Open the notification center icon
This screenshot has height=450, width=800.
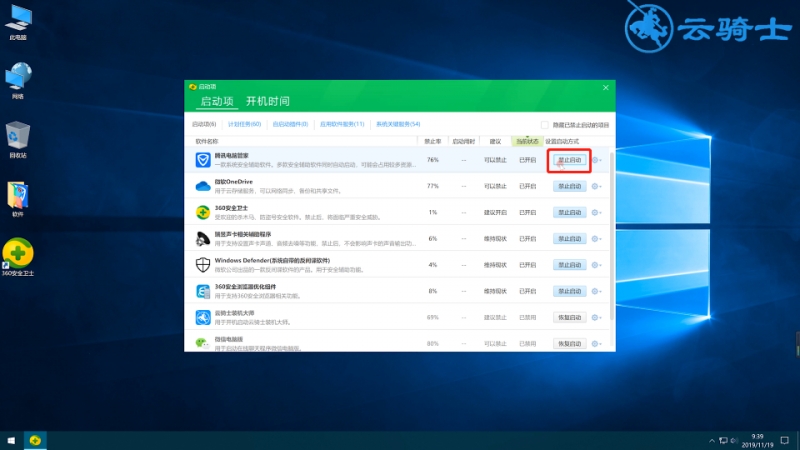(x=785, y=440)
